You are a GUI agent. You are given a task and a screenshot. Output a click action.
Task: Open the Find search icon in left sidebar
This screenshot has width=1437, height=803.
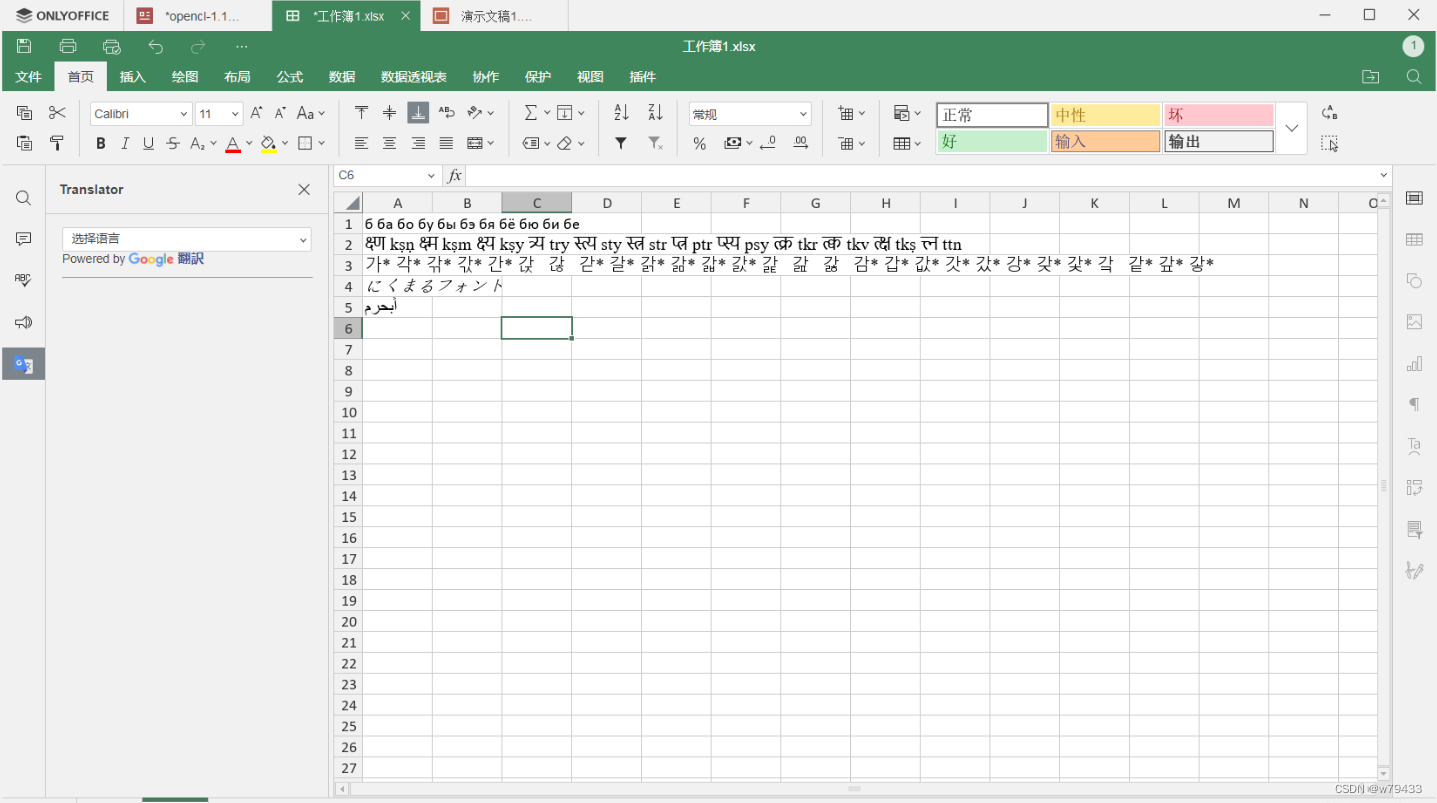[x=23, y=198]
